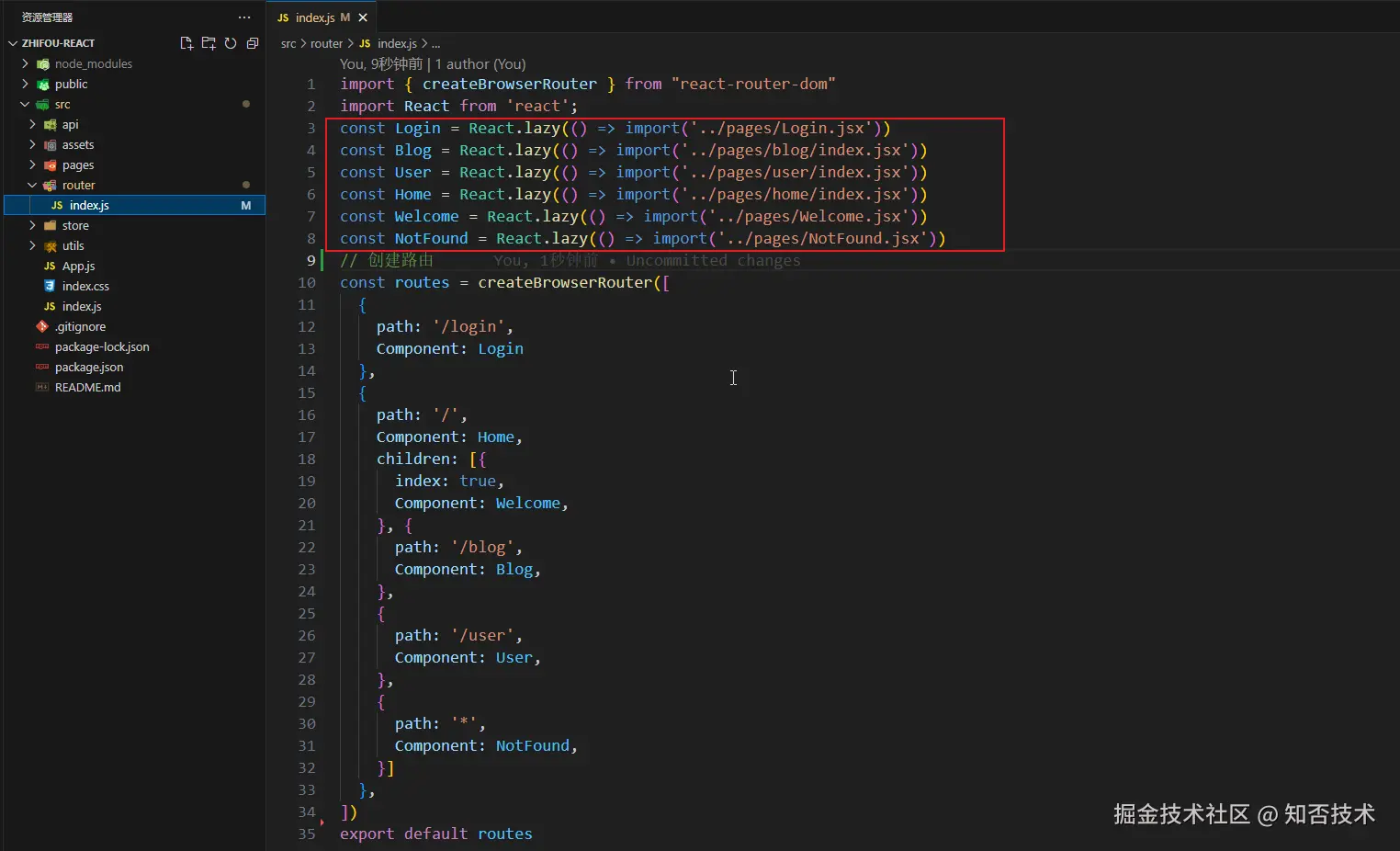This screenshot has height=851, width=1400.
Task: Click the markdown icon beside README.md
Action: (x=42, y=387)
